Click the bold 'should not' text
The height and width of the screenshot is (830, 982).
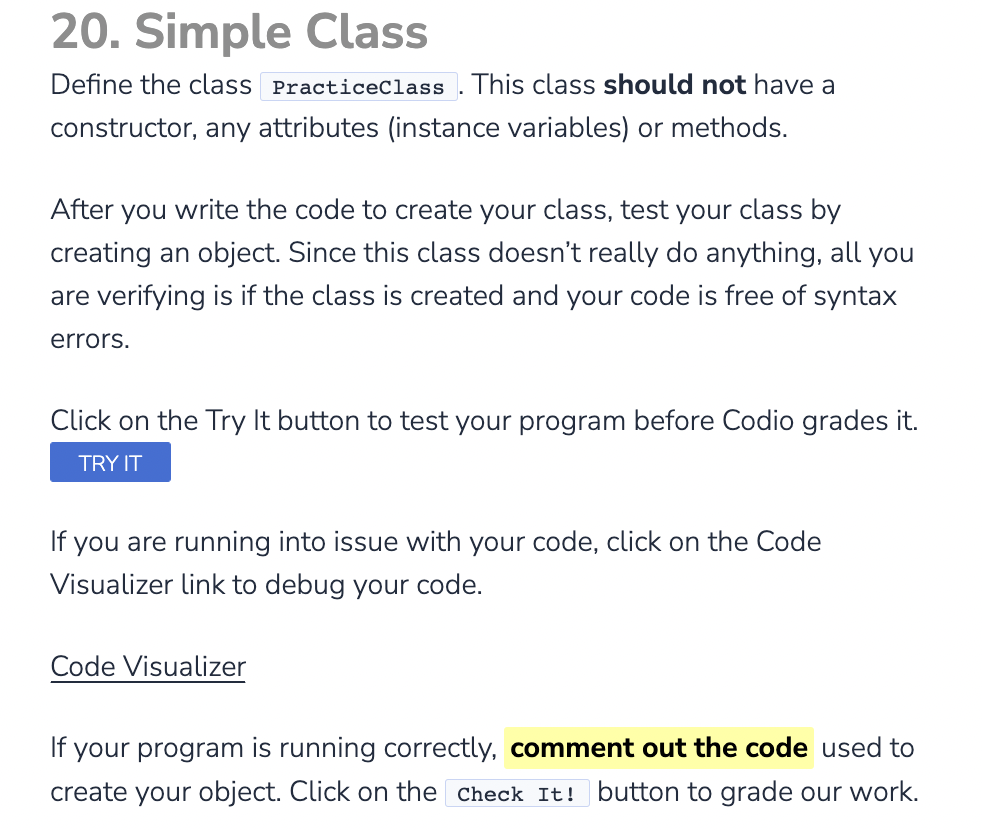(674, 85)
